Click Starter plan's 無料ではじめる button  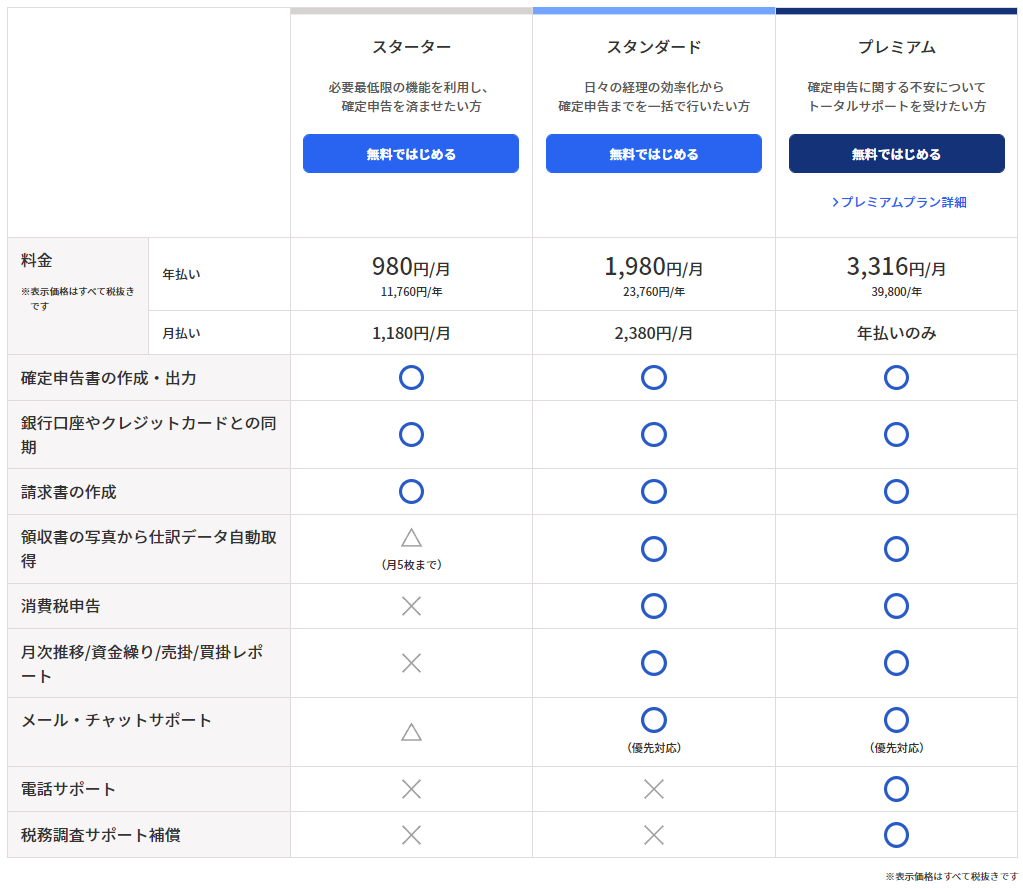(x=410, y=153)
